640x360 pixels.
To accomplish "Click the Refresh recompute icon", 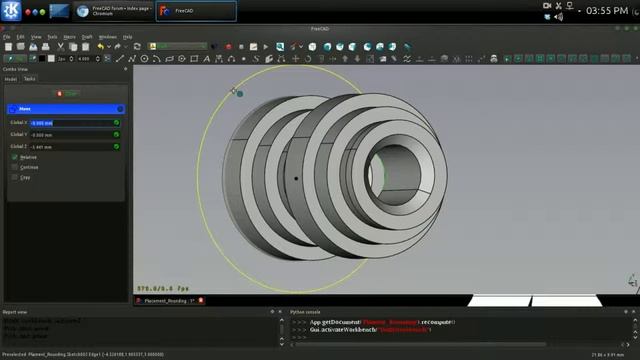I will [137, 47].
